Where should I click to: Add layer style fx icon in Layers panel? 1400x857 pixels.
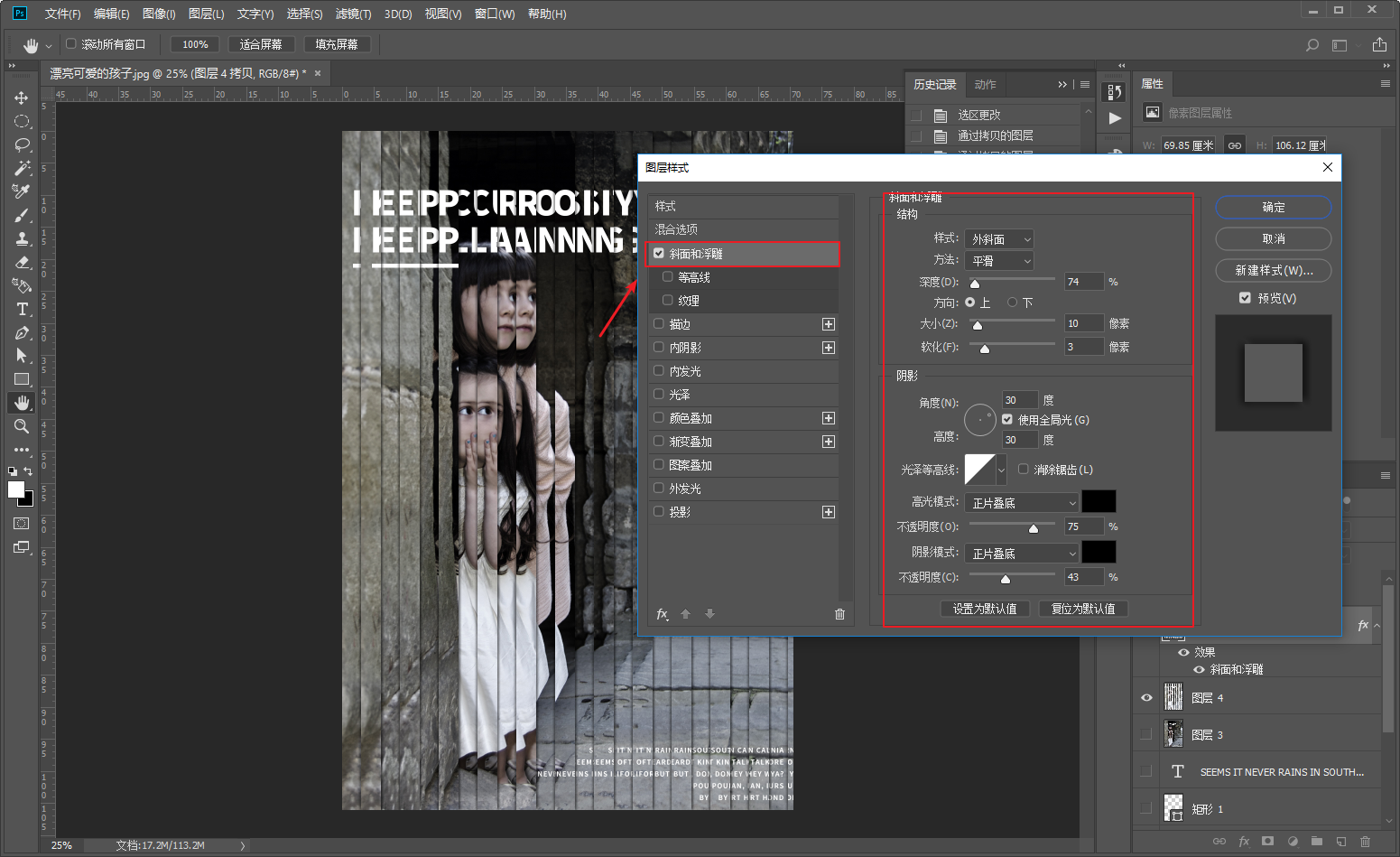pyautogui.click(x=1244, y=841)
